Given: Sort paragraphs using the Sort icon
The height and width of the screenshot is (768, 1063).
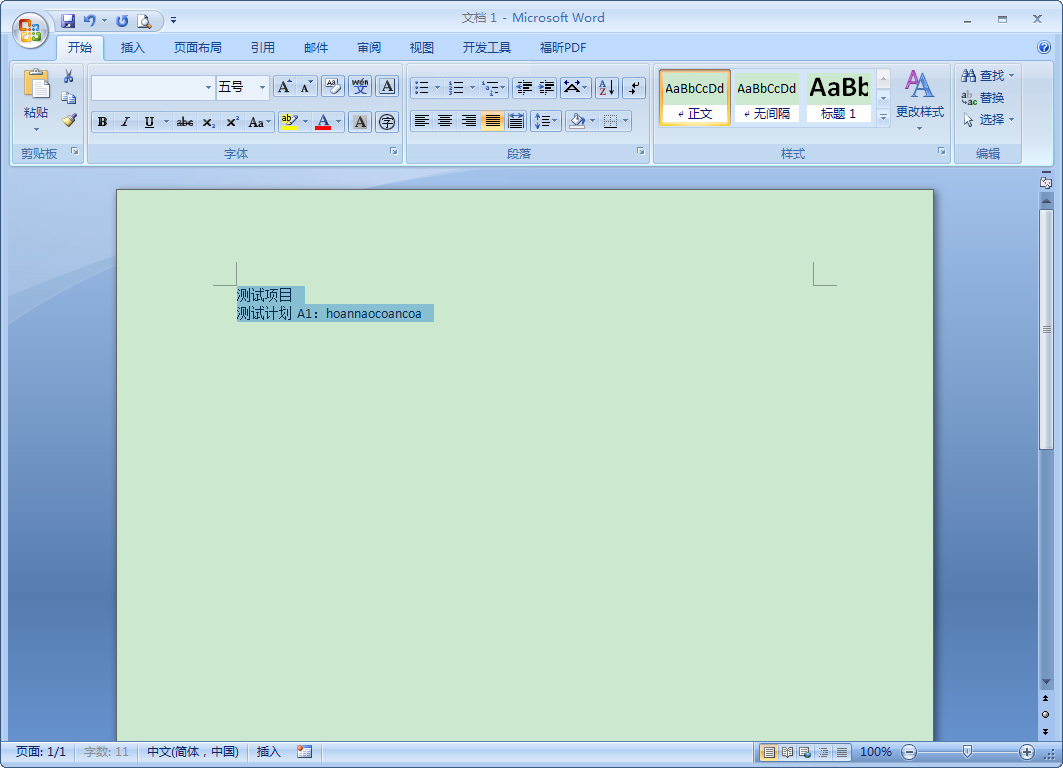Looking at the screenshot, I should click(606, 89).
